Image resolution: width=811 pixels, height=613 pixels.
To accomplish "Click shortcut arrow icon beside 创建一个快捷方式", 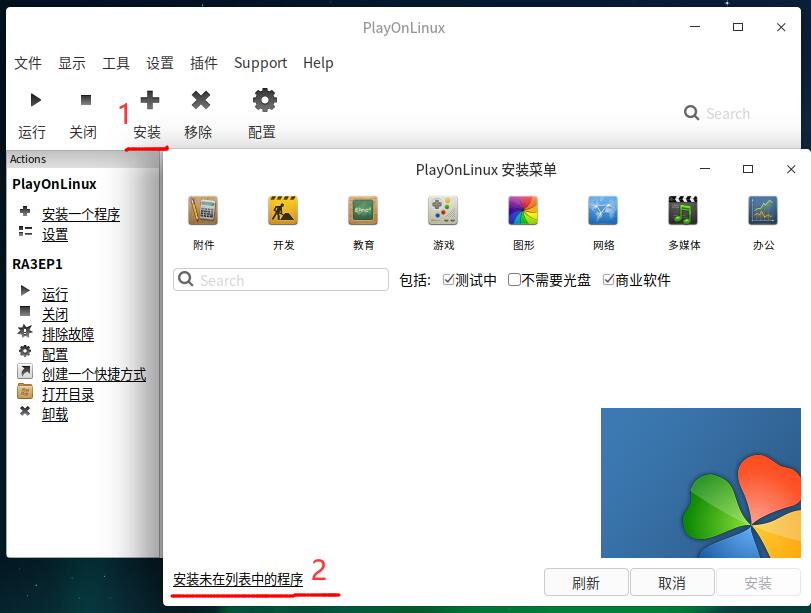I will (x=25, y=371).
